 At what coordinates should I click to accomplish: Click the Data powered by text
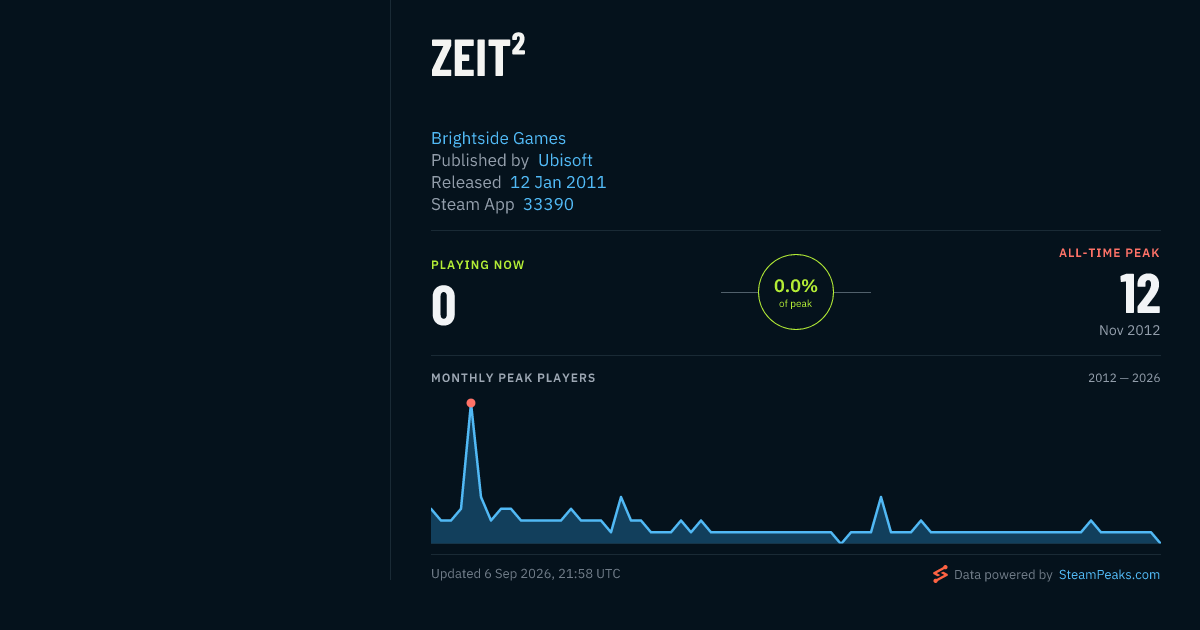(1003, 575)
